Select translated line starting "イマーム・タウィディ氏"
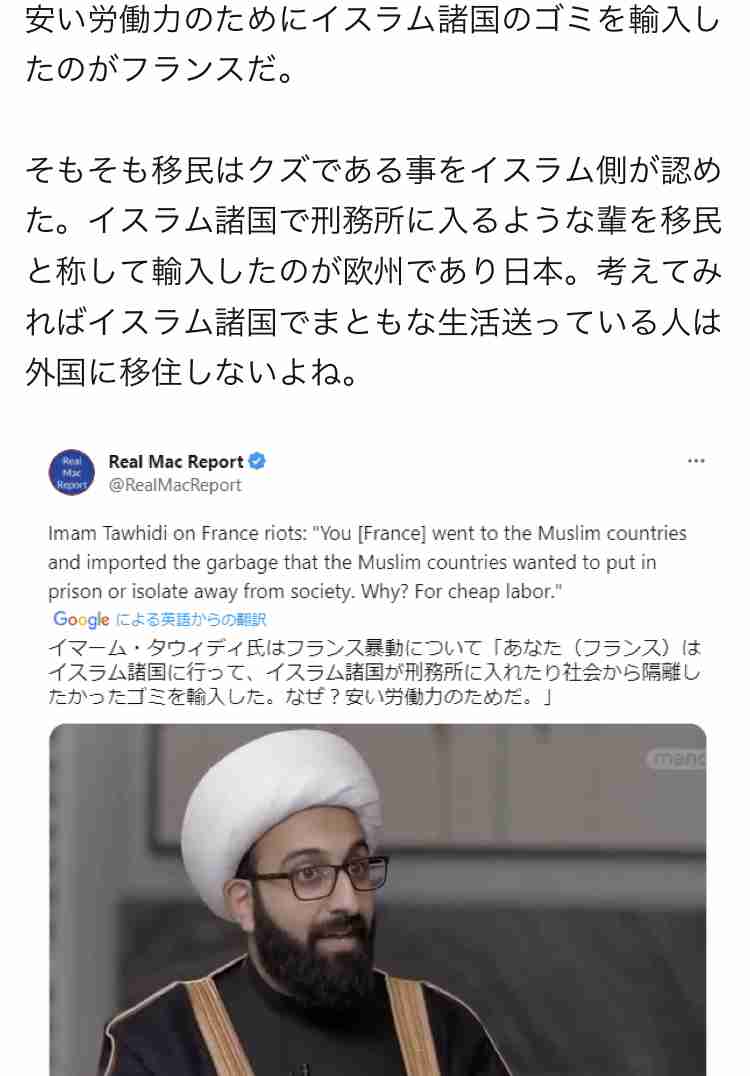Viewport: 750px width, 1076px height. tap(375, 648)
